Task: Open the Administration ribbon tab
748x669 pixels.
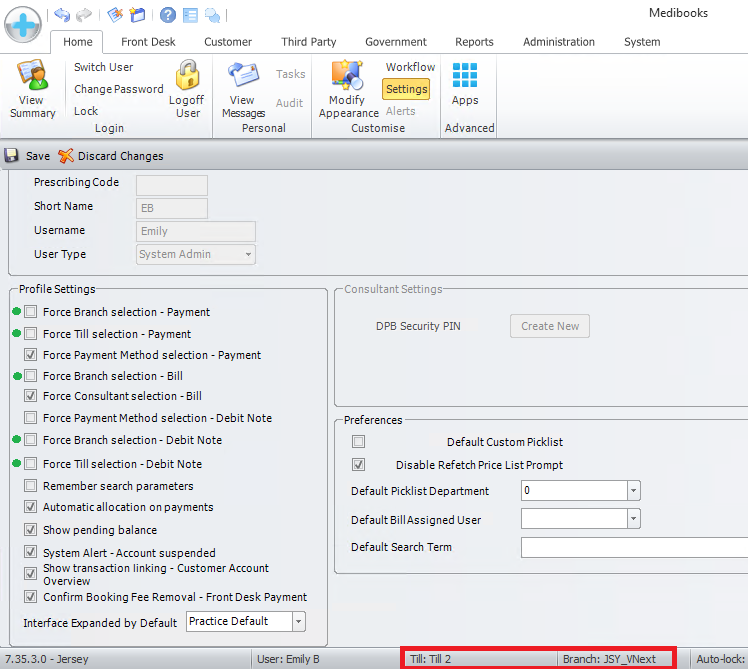Action: [558, 42]
